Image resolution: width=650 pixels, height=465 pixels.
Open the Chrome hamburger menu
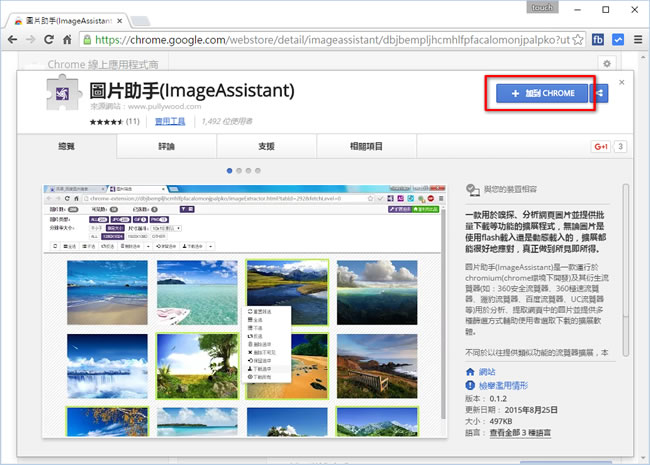638,40
